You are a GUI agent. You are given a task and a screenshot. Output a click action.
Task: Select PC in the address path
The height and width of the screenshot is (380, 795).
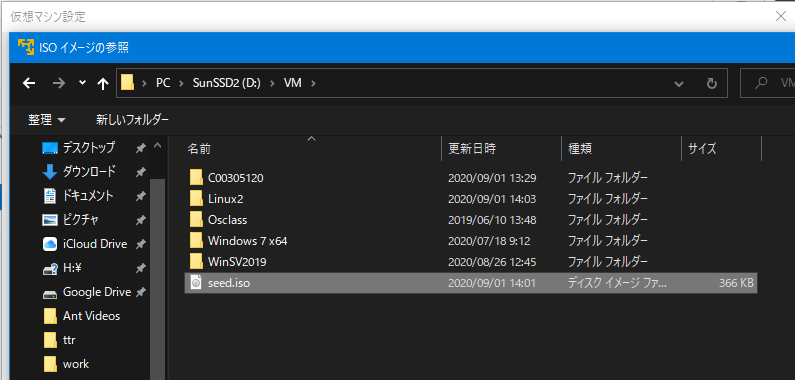(x=163, y=83)
